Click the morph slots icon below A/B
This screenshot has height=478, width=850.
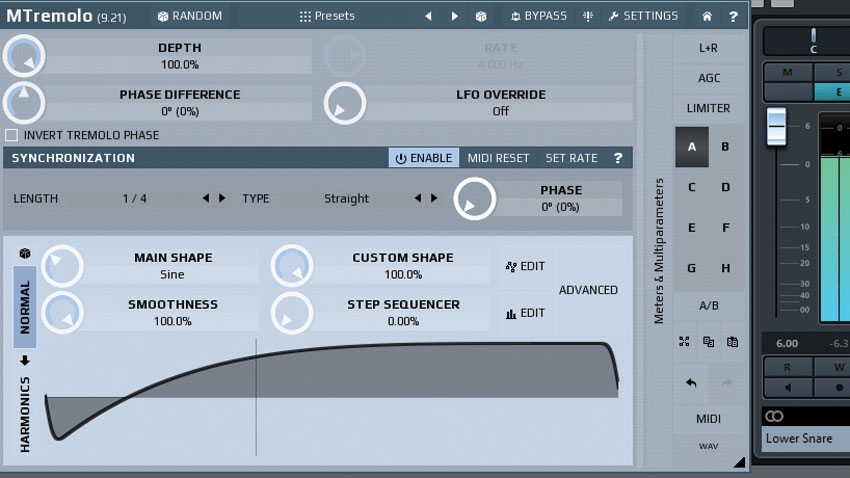coord(684,341)
